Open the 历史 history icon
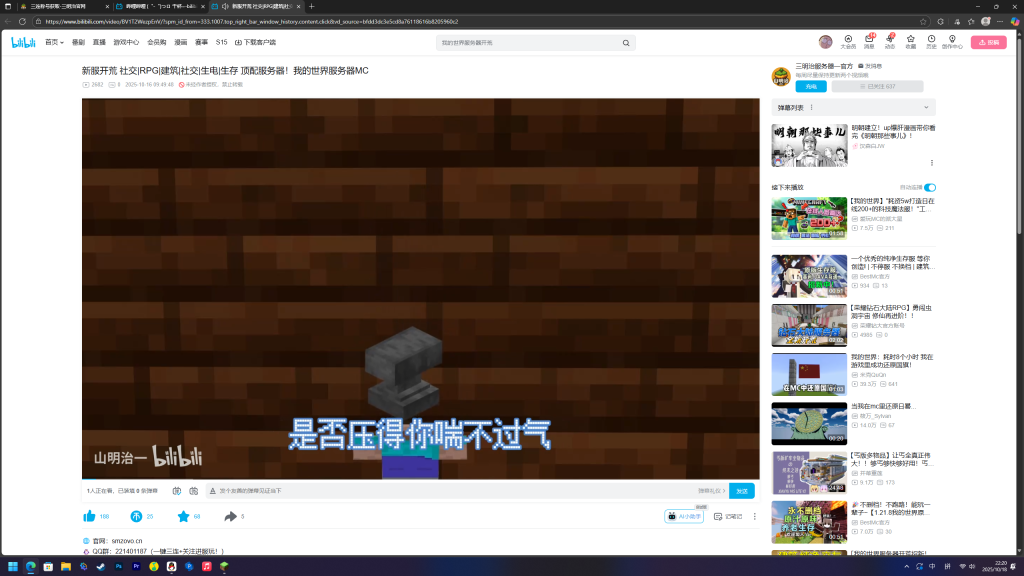This screenshot has height=576, width=1024. click(931, 42)
